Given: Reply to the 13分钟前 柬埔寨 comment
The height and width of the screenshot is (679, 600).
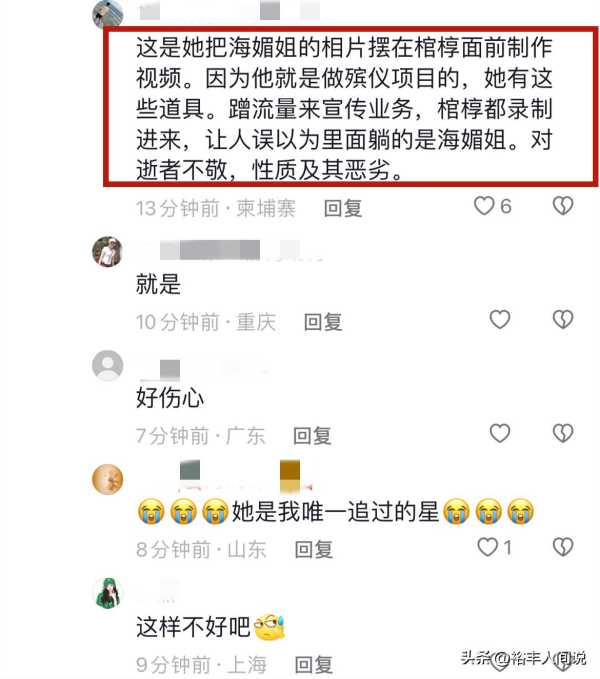Looking at the screenshot, I should pyautogui.click(x=343, y=208).
